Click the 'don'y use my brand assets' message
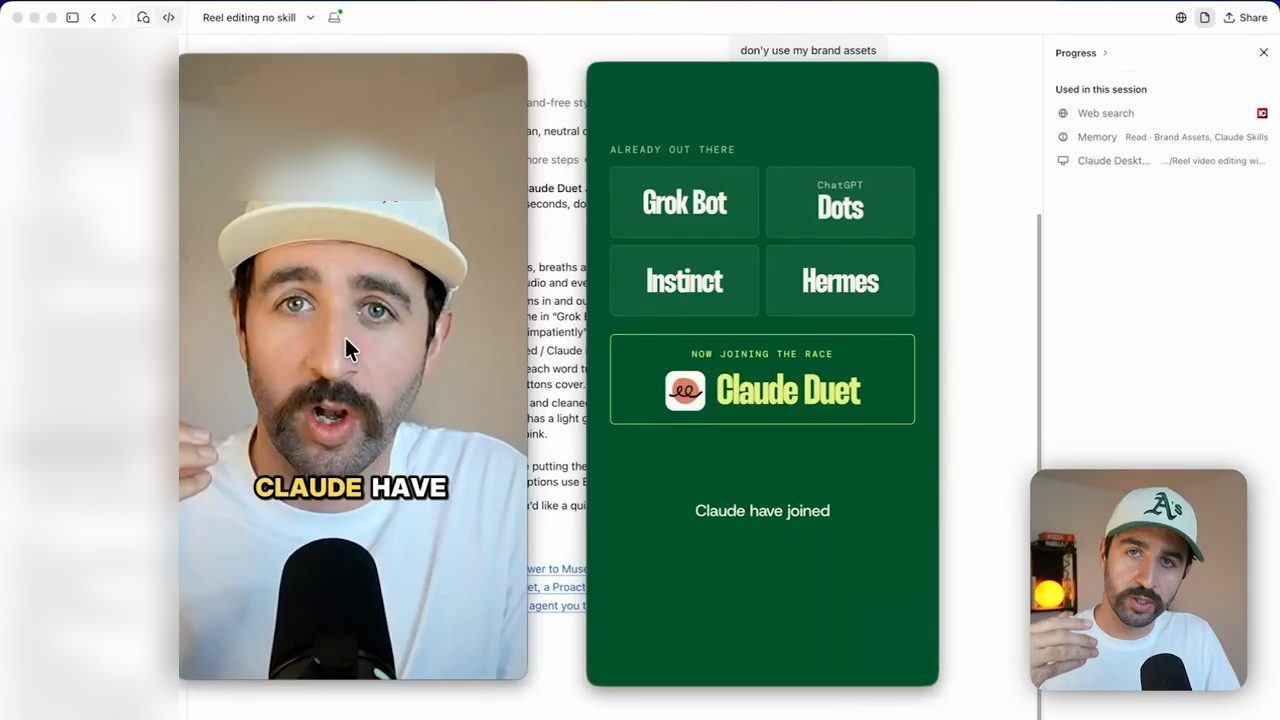Viewport: 1280px width, 720px height. (808, 50)
